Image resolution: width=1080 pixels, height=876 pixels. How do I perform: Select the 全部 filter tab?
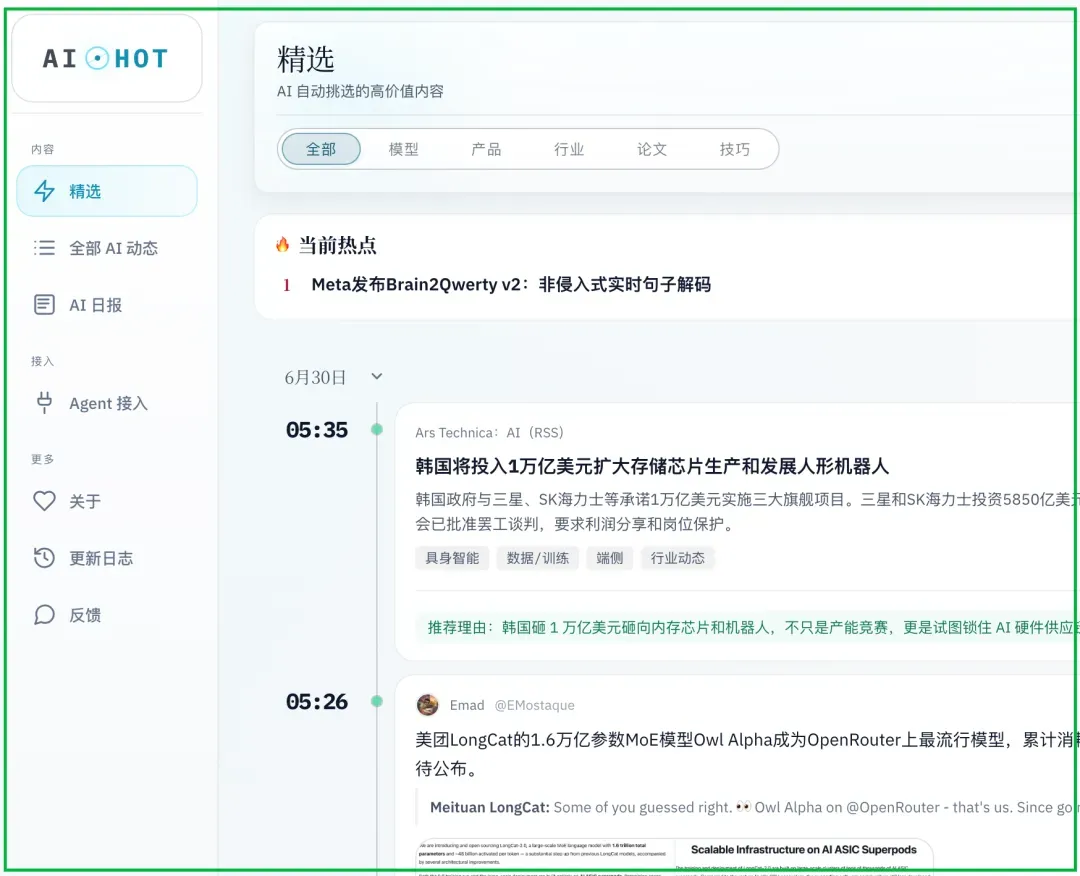pos(321,149)
